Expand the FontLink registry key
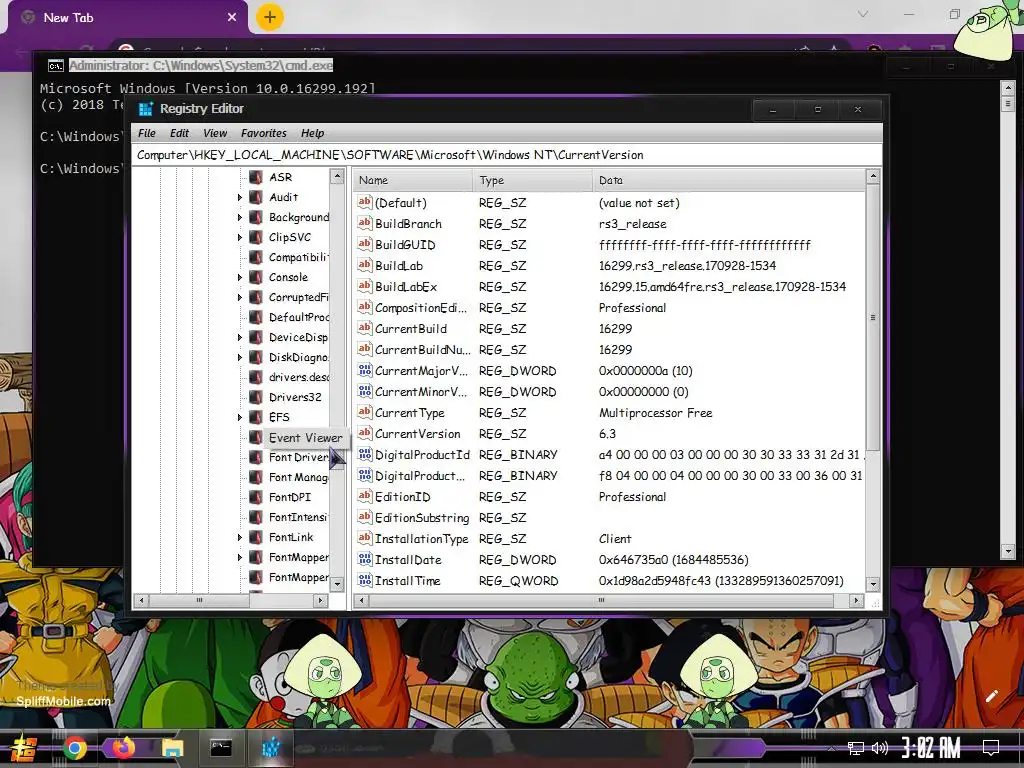1024x768 pixels. pyautogui.click(x=240, y=537)
